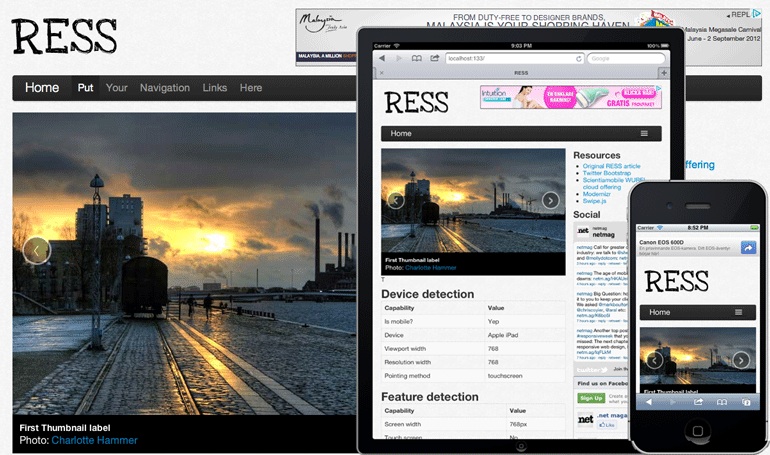Tap the RESS logo on the iPhone
The image size is (770, 455).
pyautogui.click(x=676, y=281)
